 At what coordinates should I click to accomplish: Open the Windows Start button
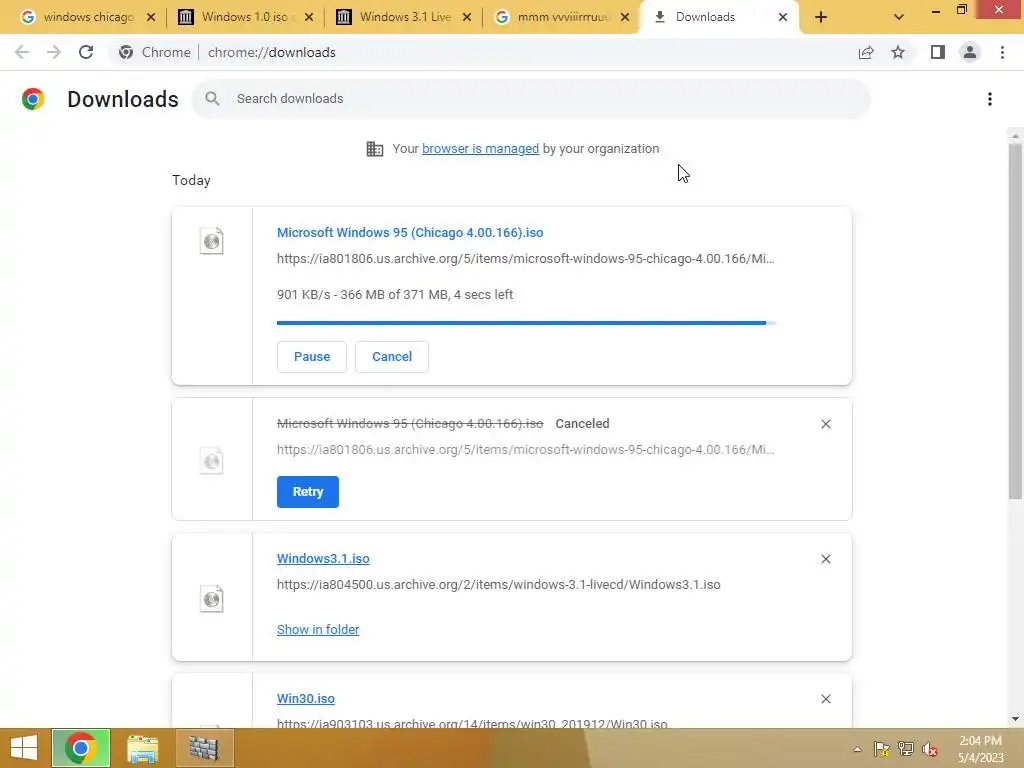[x=24, y=748]
